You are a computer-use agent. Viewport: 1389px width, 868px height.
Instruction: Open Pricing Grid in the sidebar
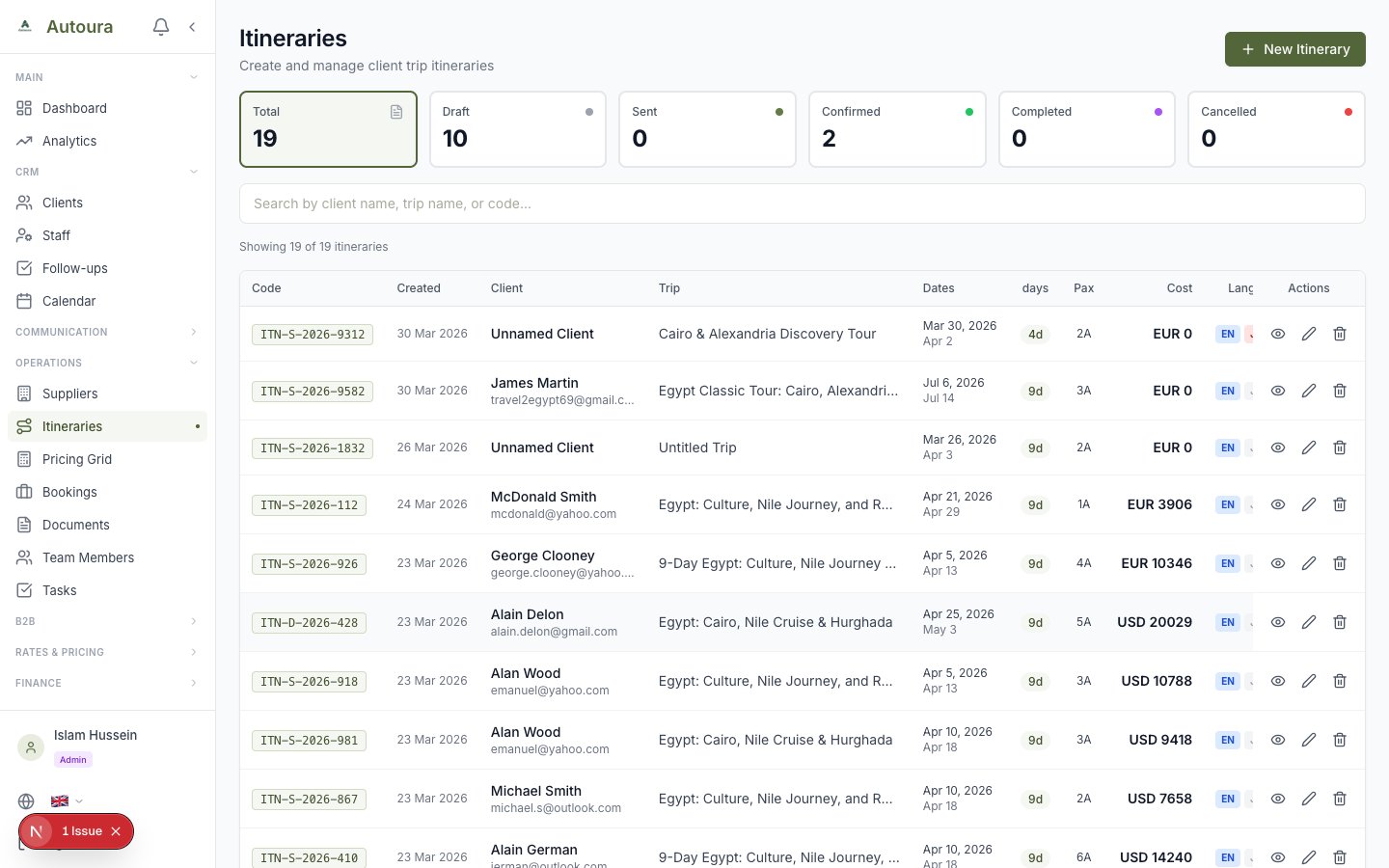click(x=107, y=459)
